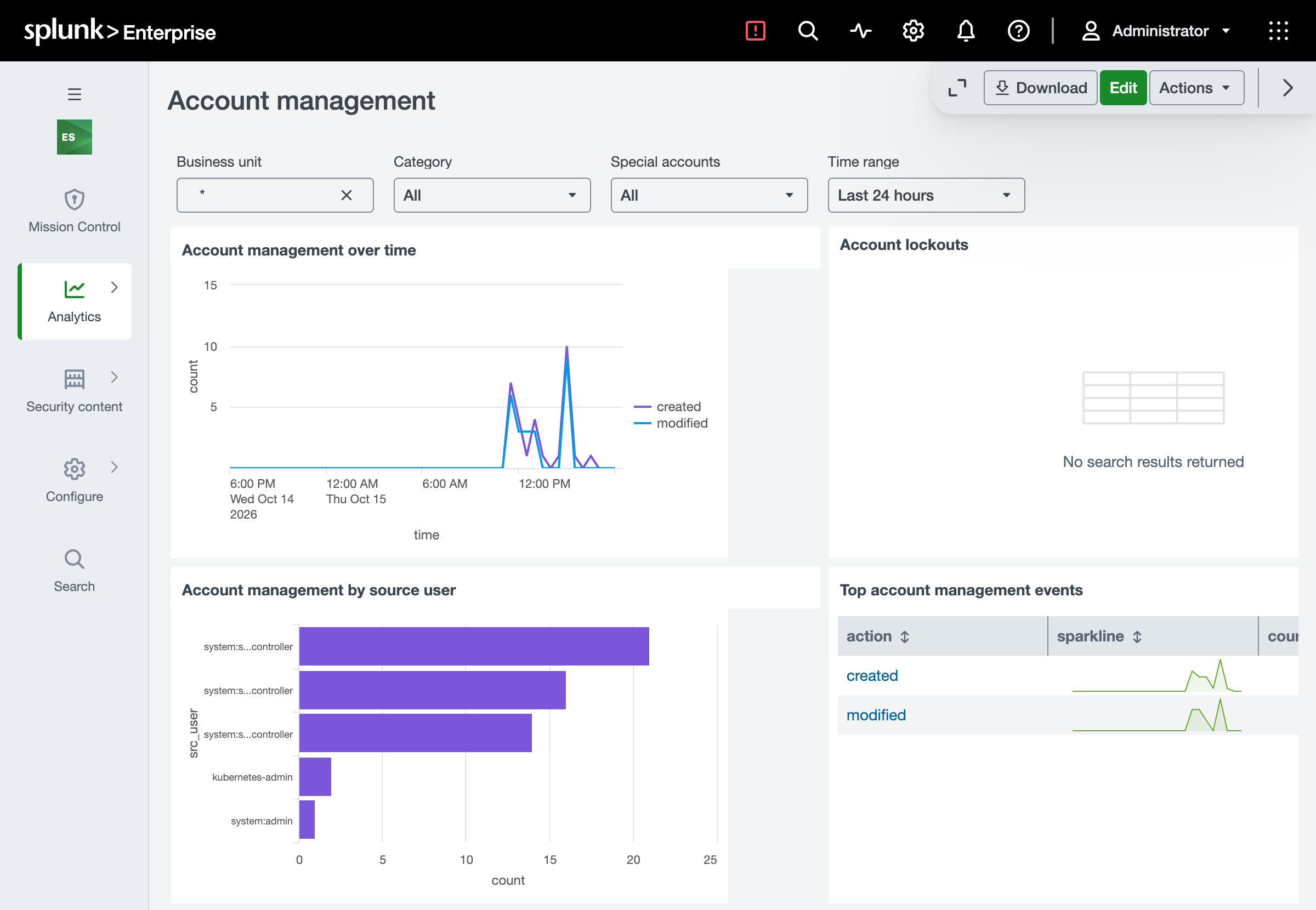Toggle the hamburger sidebar menu
Viewport: 1316px width, 910px height.
tap(74, 94)
